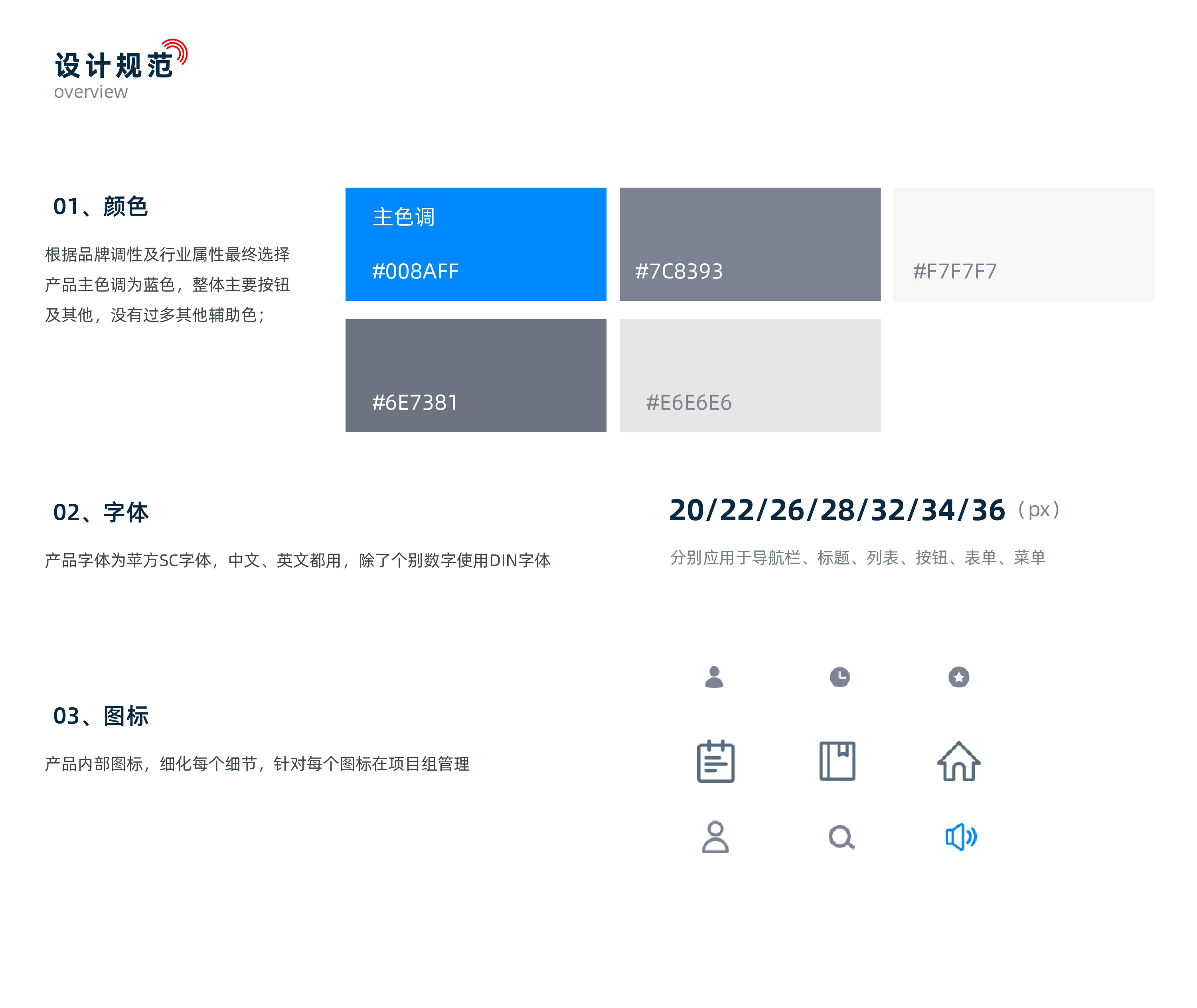The width and height of the screenshot is (1197, 1008).
Task: Click the '03、图标' heading
Action: [x=101, y=716]
